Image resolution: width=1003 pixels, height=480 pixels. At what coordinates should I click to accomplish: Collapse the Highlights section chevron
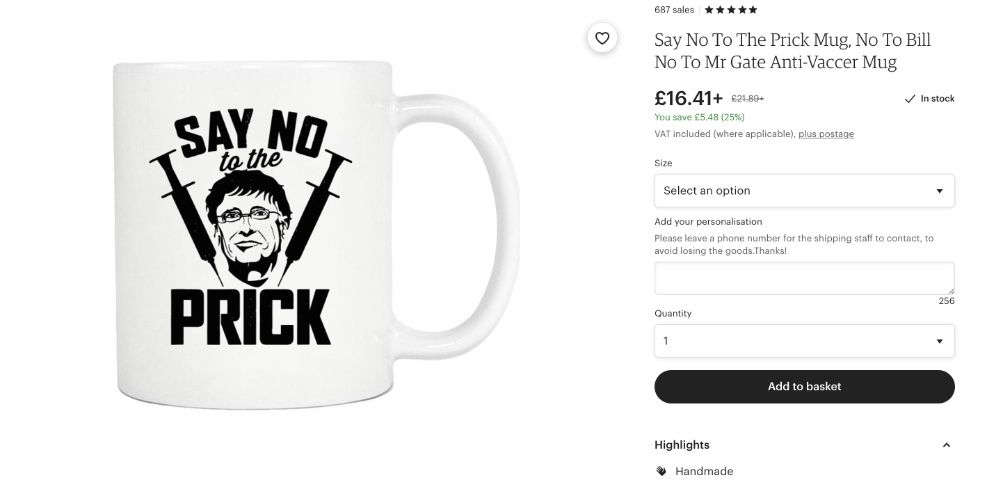[946, 445]
